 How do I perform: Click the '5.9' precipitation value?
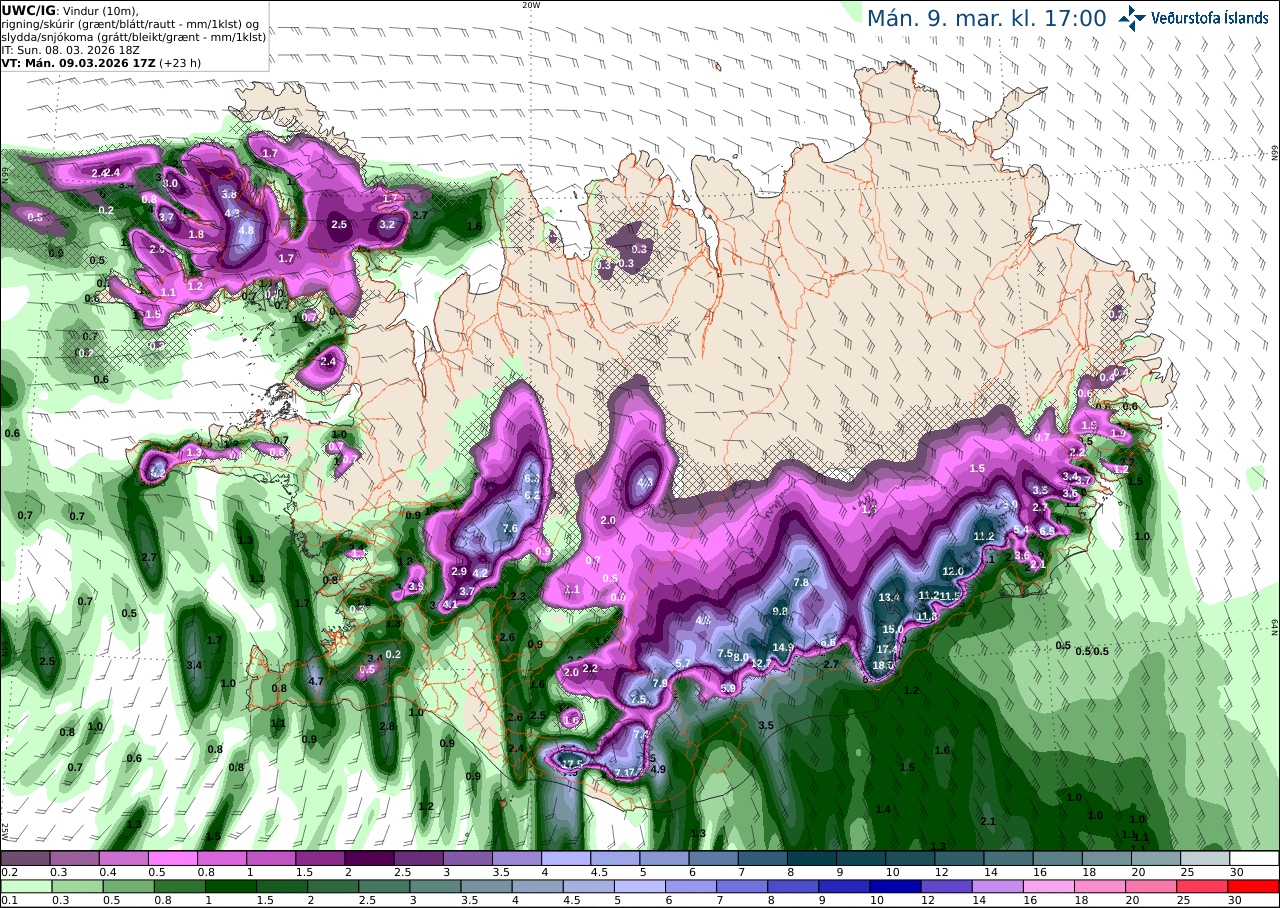pos(728,688)
